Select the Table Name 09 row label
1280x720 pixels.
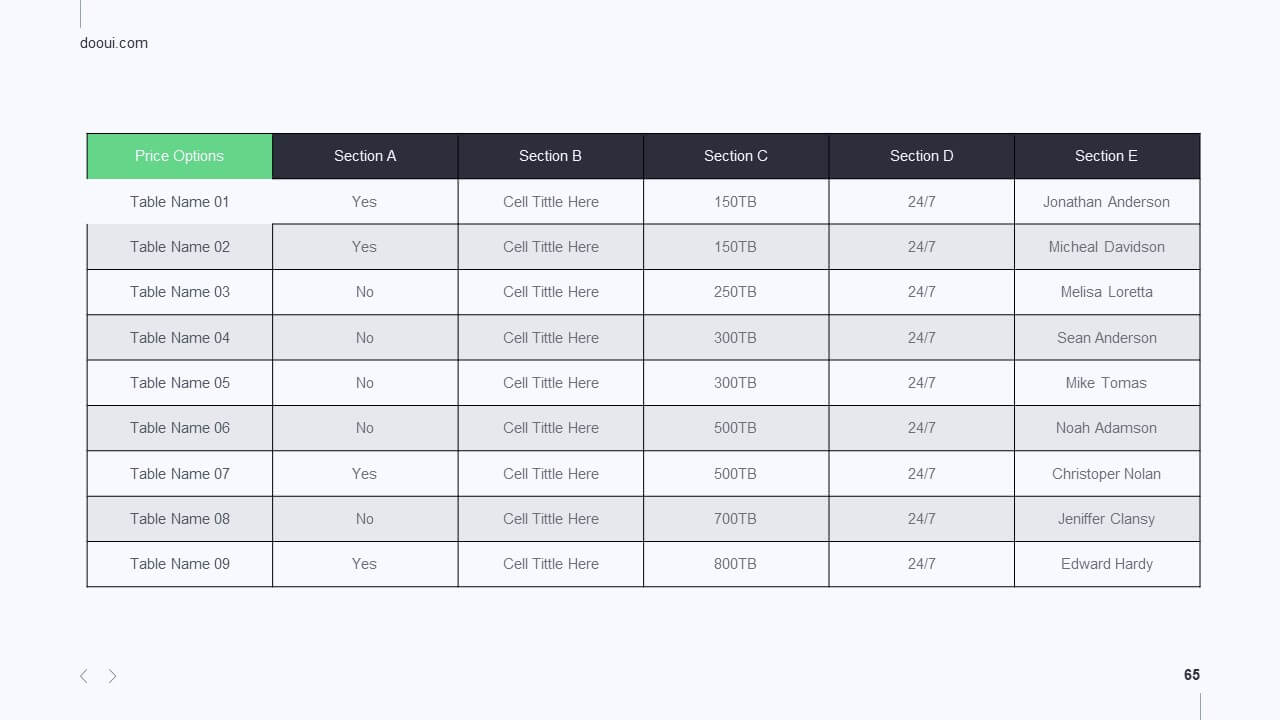180,564
